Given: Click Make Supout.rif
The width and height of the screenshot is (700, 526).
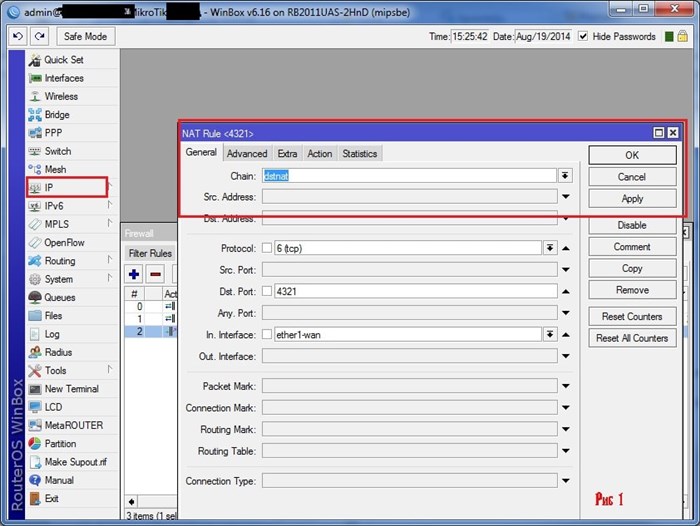Looking at the screenshot, I should [x=75, y=463].
